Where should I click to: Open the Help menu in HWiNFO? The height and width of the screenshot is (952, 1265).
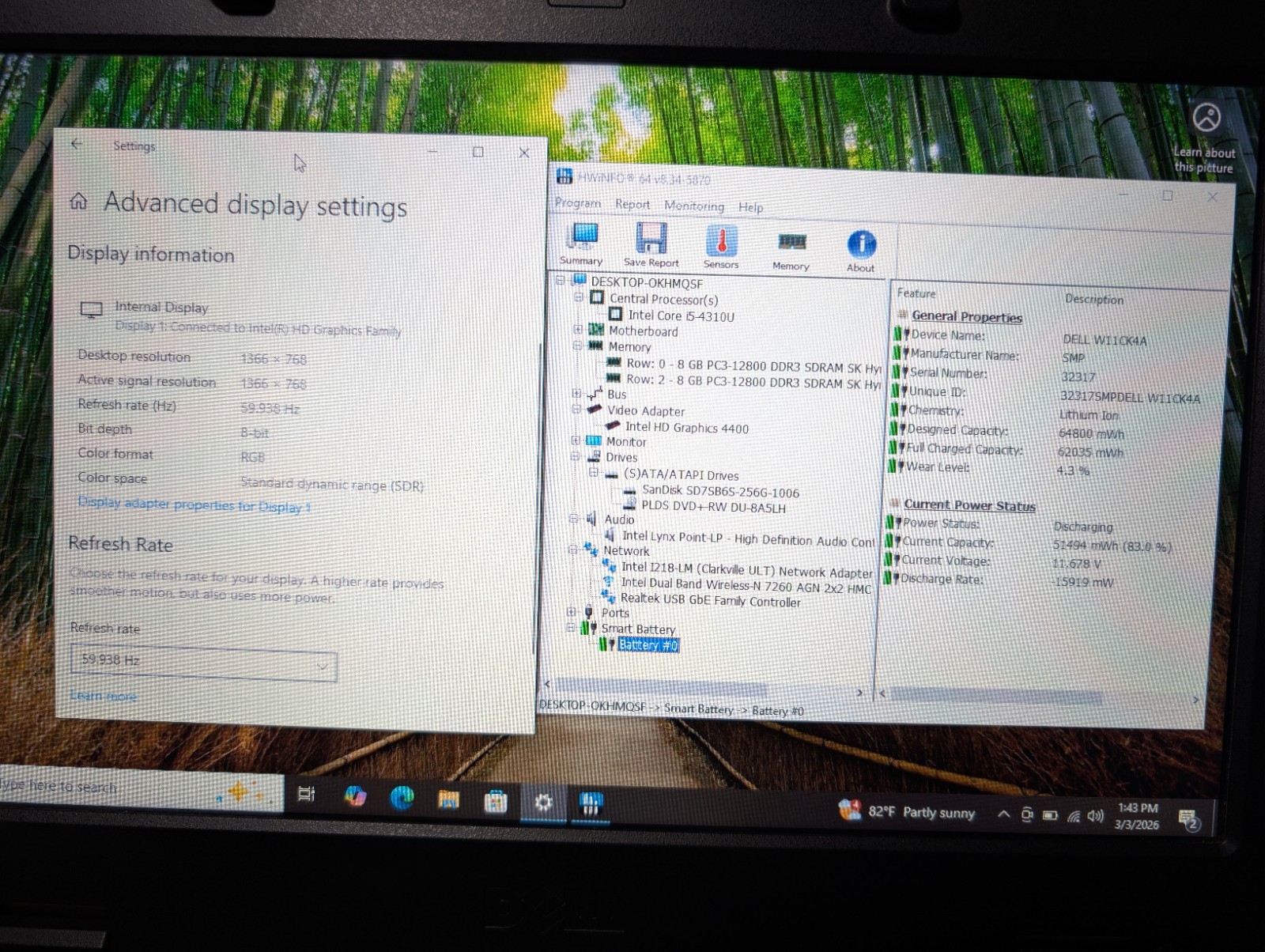click(750, 207)
